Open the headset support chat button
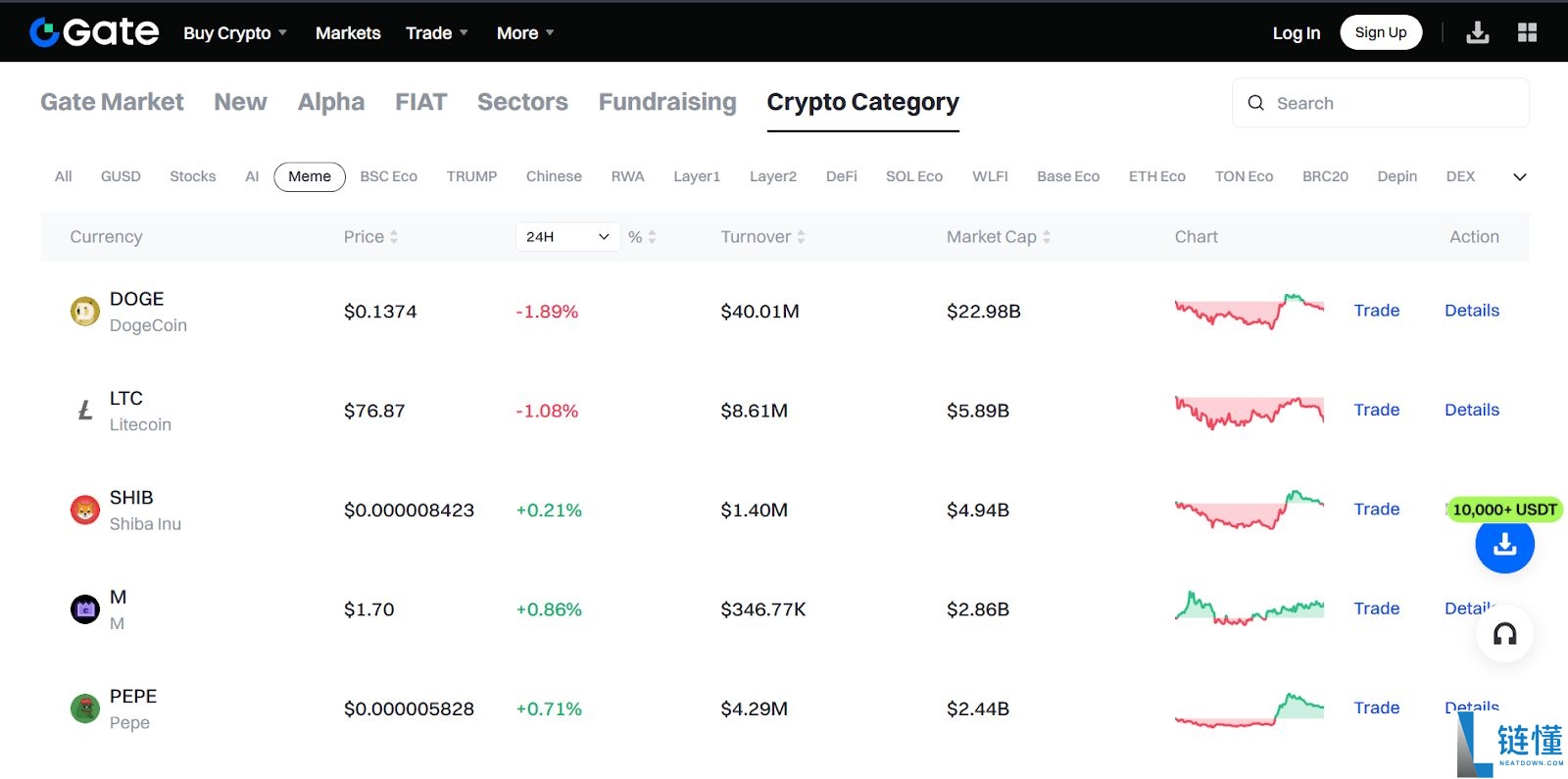 1504,634
